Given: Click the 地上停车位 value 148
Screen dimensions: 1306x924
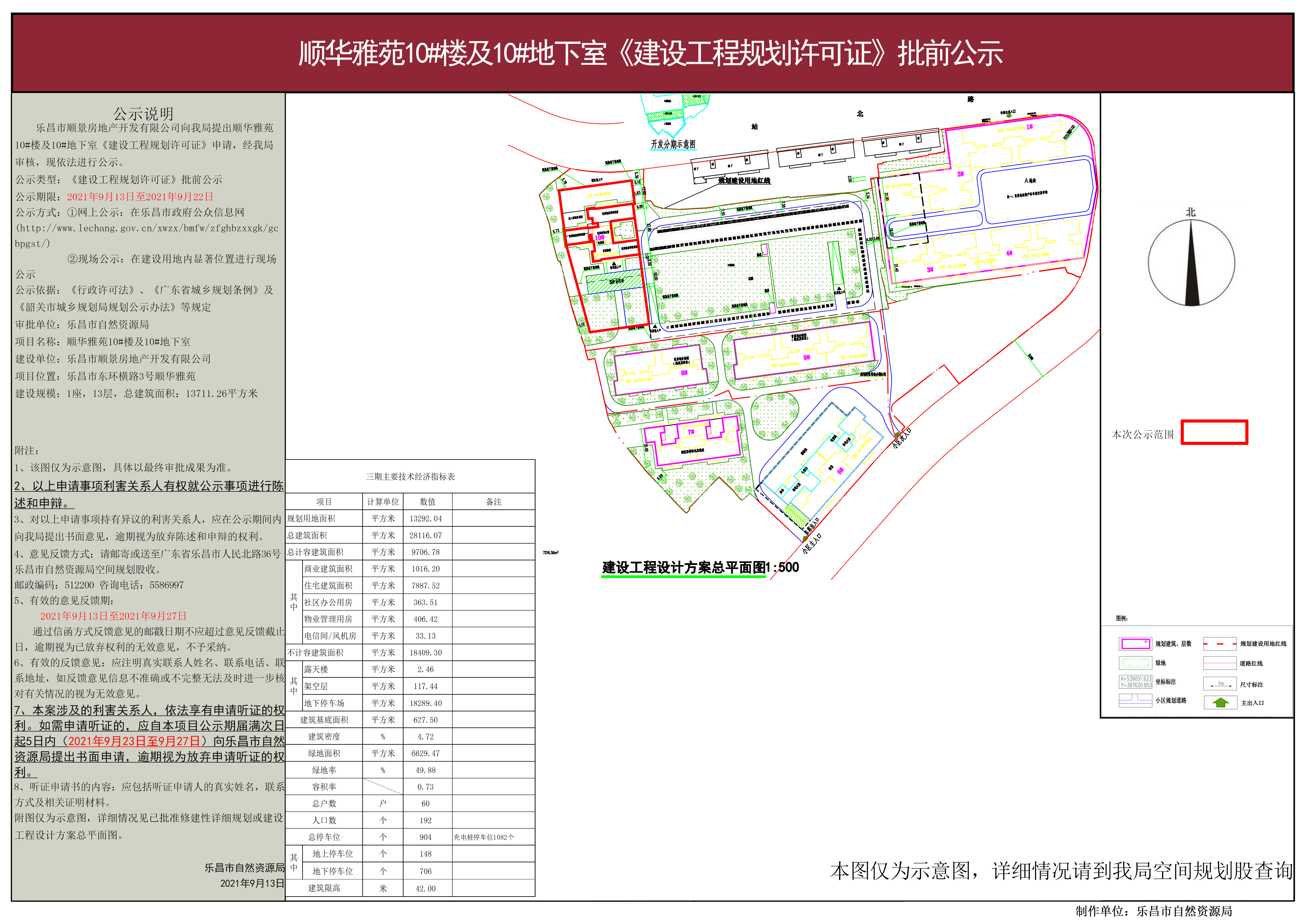Looking at the screenshot, I should 426,854.
